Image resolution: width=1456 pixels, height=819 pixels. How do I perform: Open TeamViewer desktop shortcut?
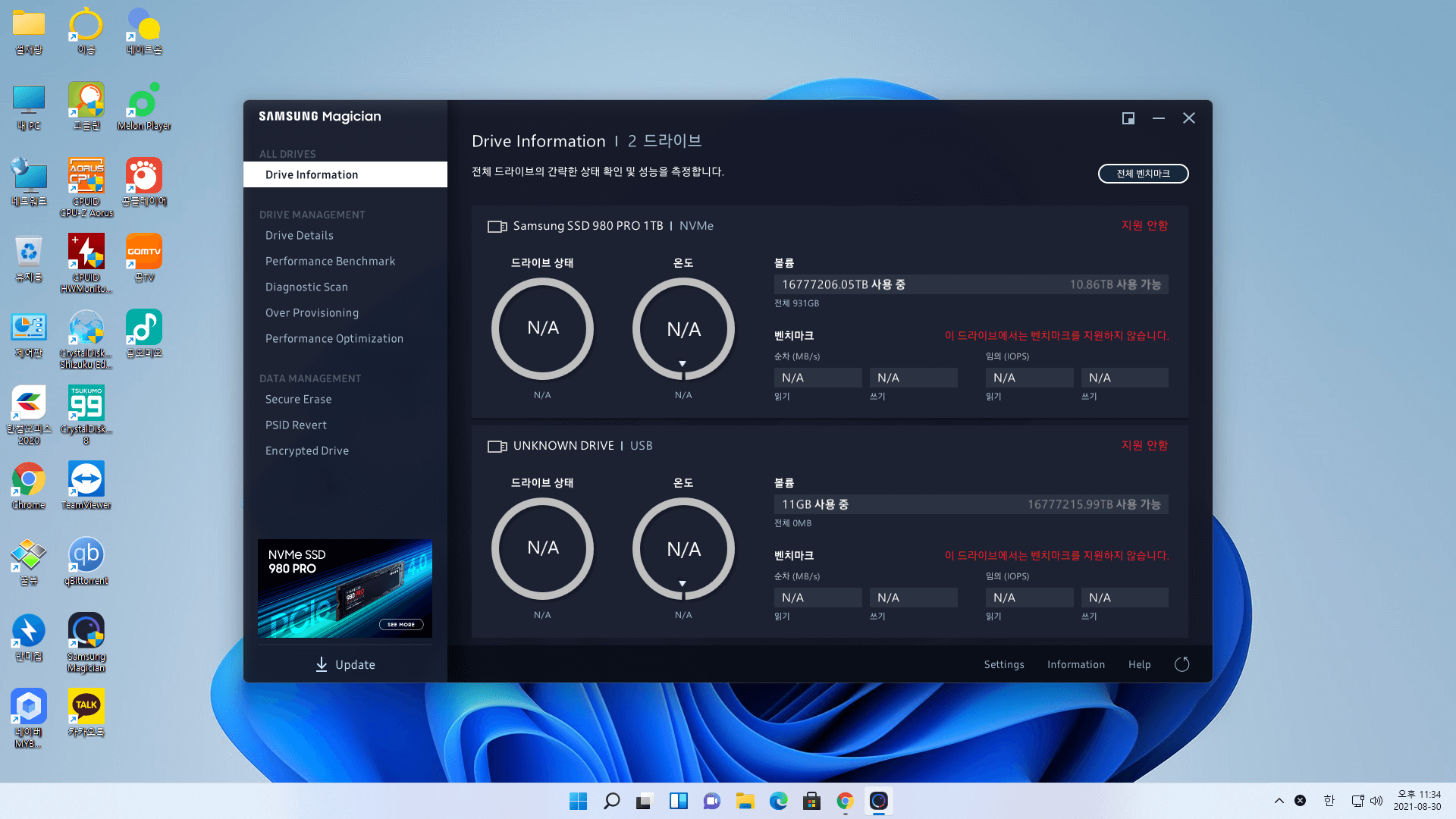tap(86, 485)
